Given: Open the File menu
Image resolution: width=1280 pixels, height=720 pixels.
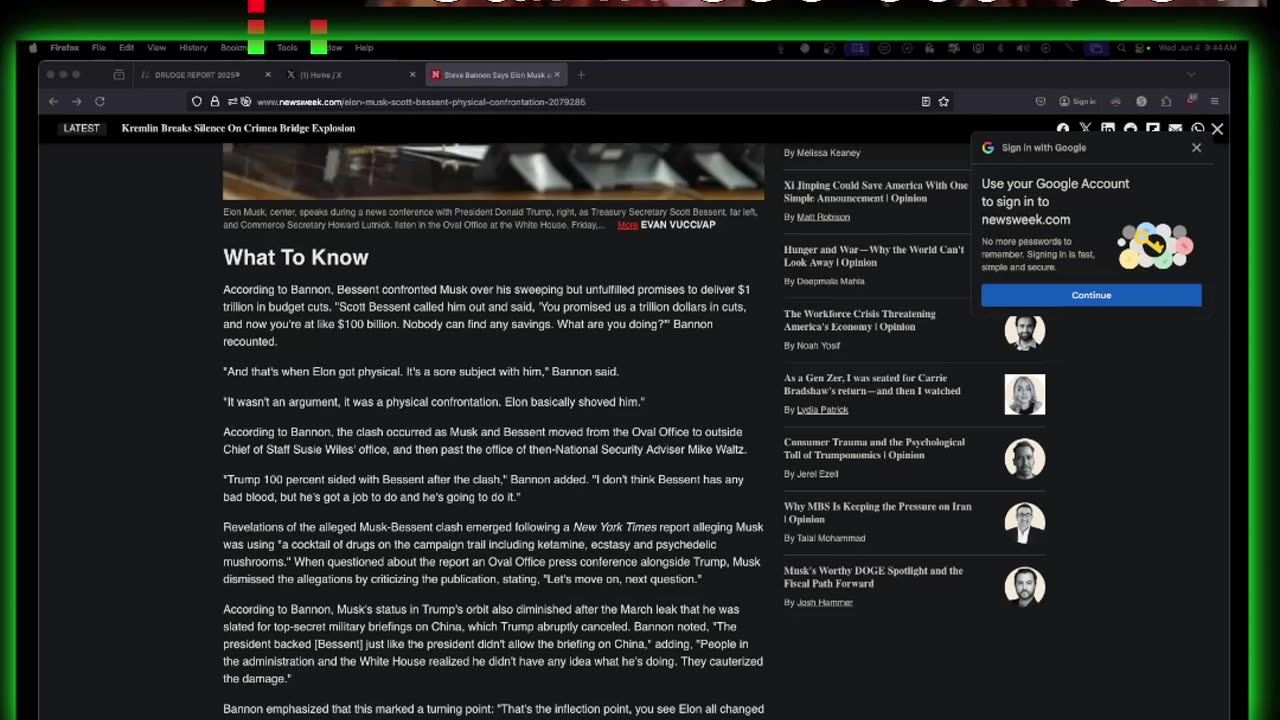Looking at the screenshot, I should [x=99, y=48].
